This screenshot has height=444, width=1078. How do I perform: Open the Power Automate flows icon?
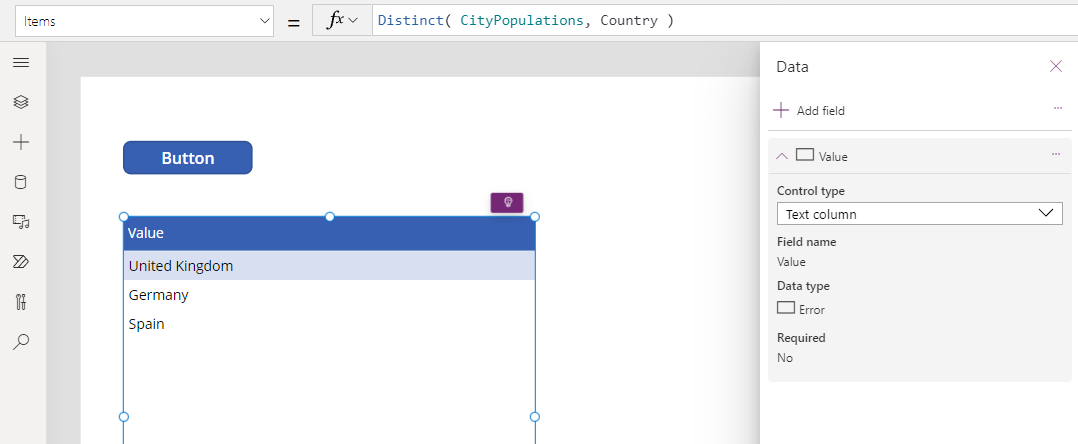coord(21,261)
